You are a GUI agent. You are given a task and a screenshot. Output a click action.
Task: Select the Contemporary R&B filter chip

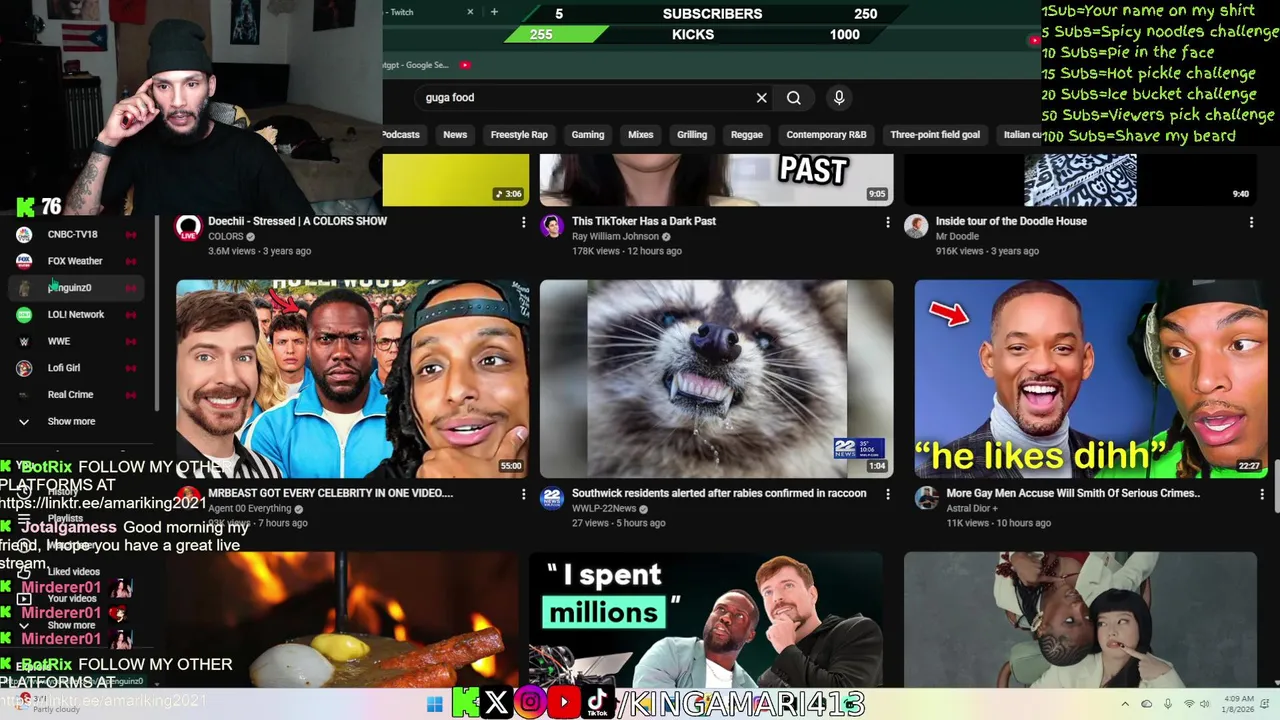826,135
